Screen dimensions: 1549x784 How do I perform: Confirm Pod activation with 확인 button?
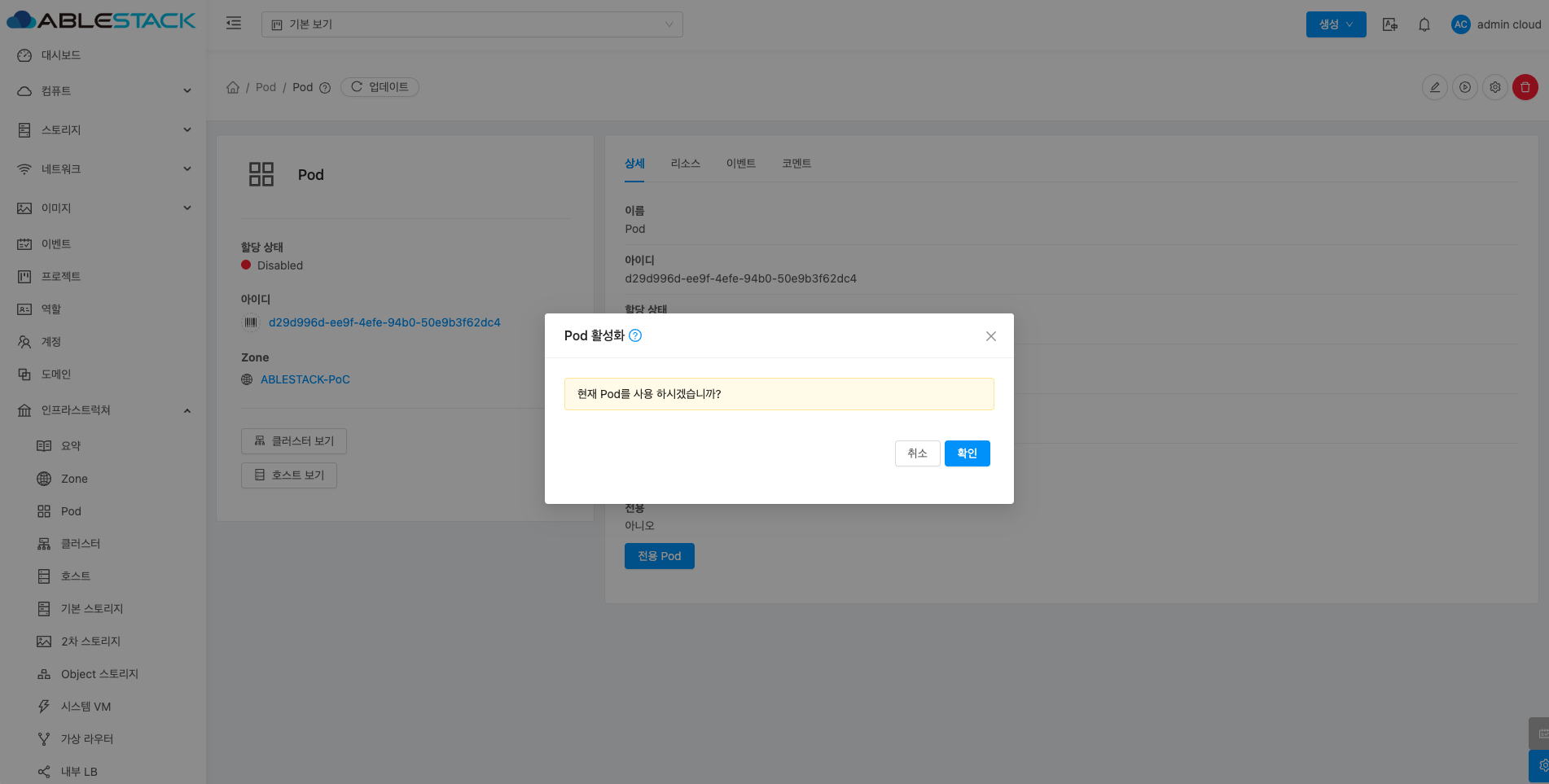point(967,453)
